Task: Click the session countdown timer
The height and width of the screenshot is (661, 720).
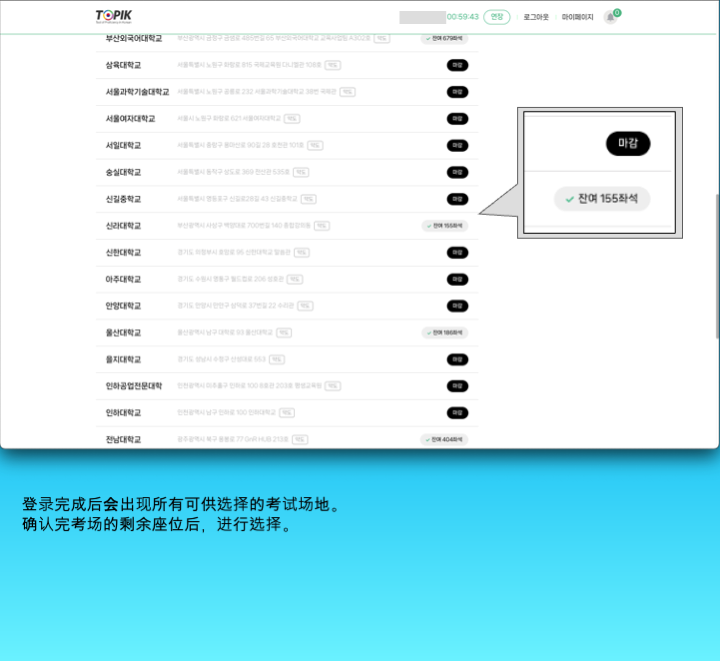Action: point(462,17)
